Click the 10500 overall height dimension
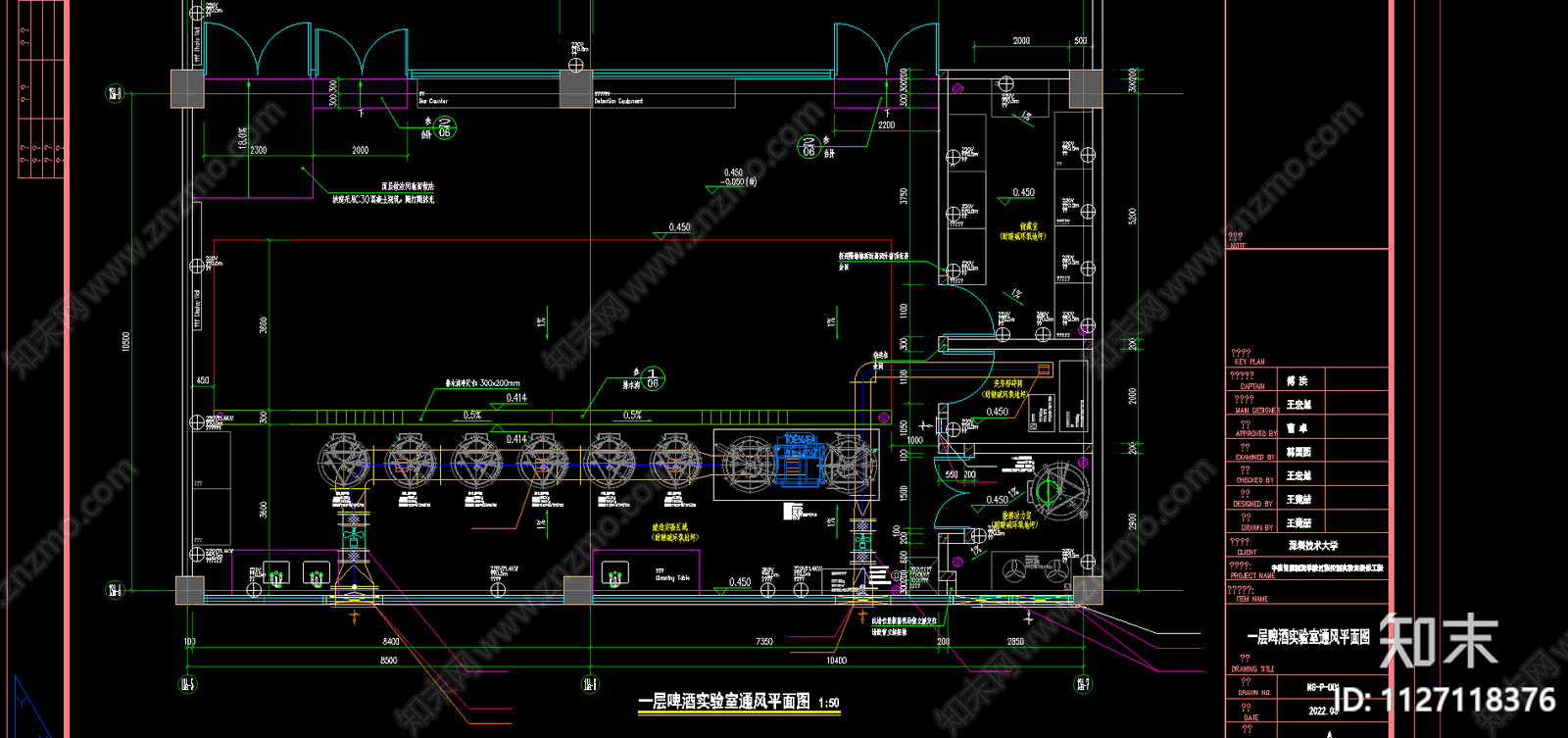This screenshot has width=1568, height=738. click(125, 341)
